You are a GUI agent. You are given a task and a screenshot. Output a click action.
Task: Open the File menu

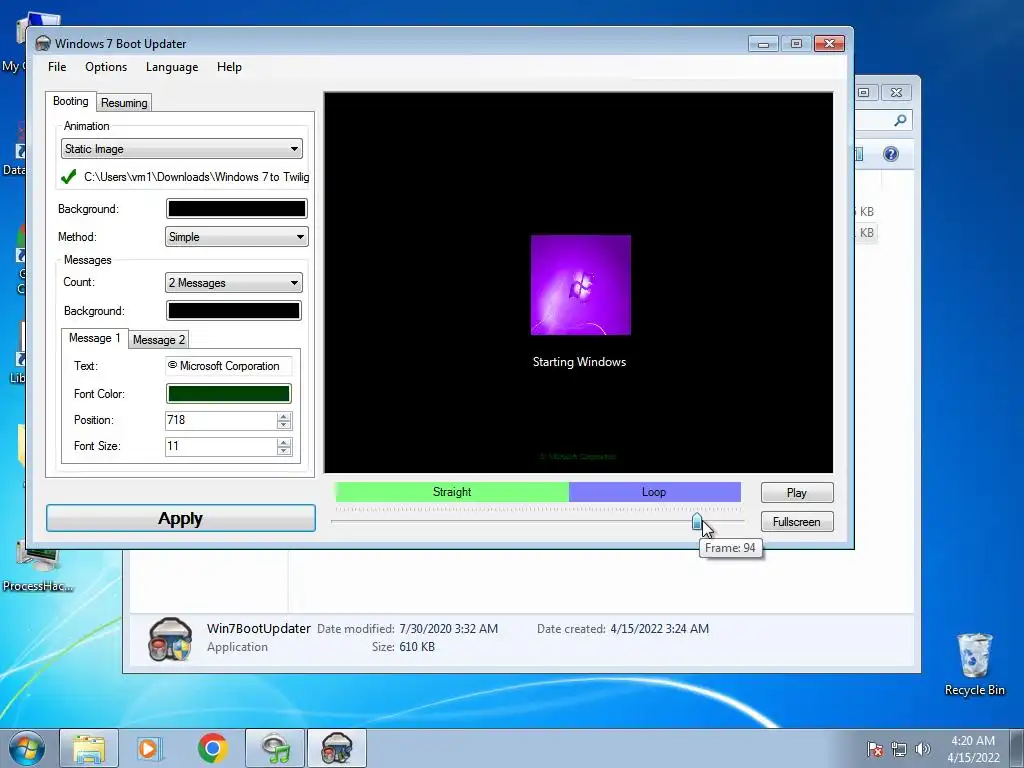point(57,67)
